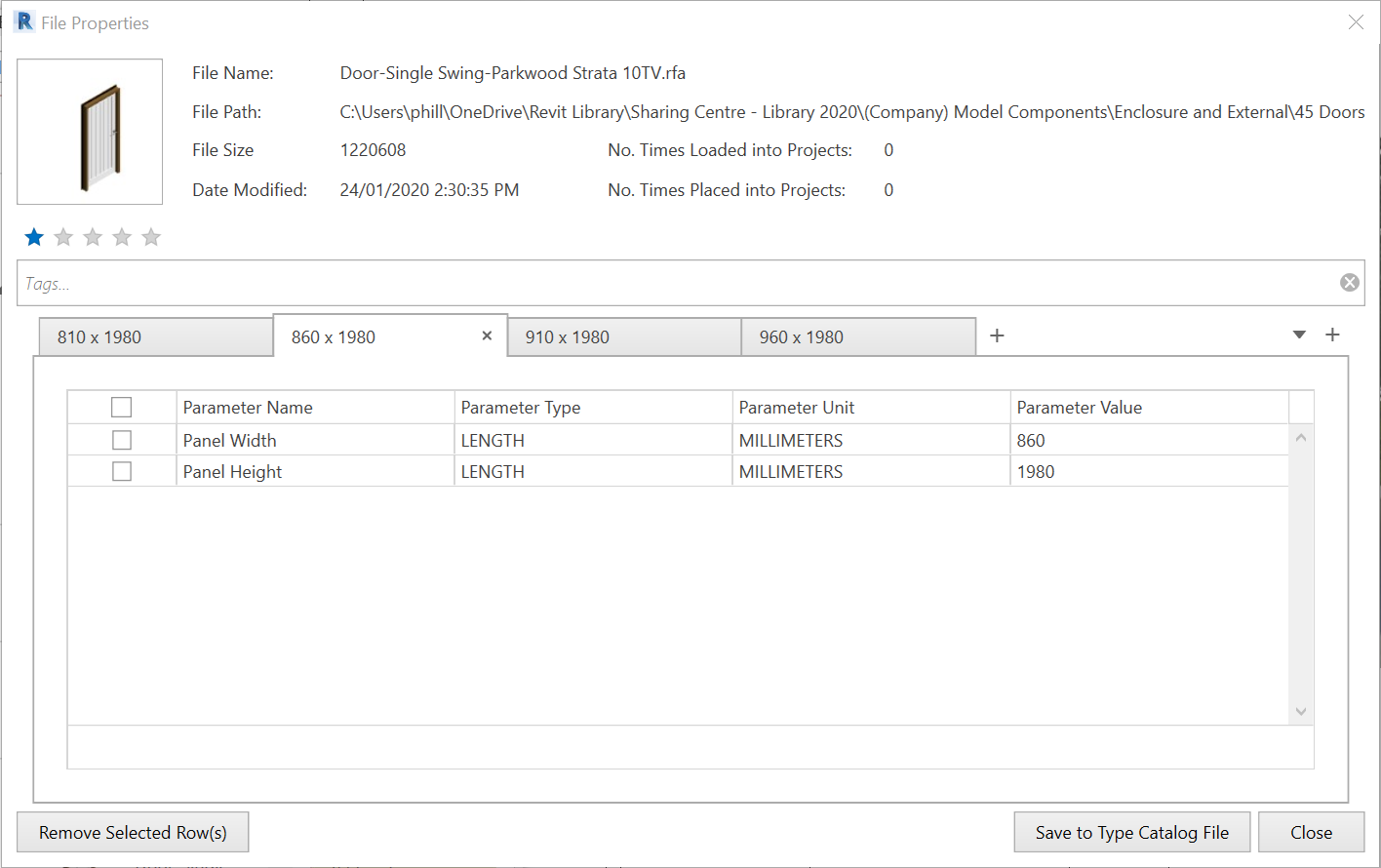Click the No. Times Loaded into Projects value
This screenshot has width=1381, height=868.
pyautogui.click(x=888, y=150)
